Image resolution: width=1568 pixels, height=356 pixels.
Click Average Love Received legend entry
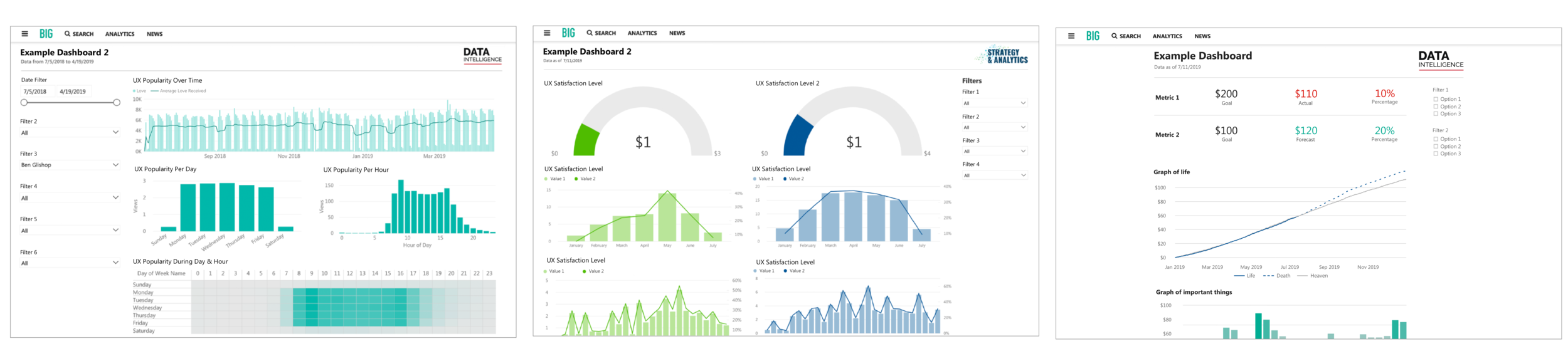179,91
